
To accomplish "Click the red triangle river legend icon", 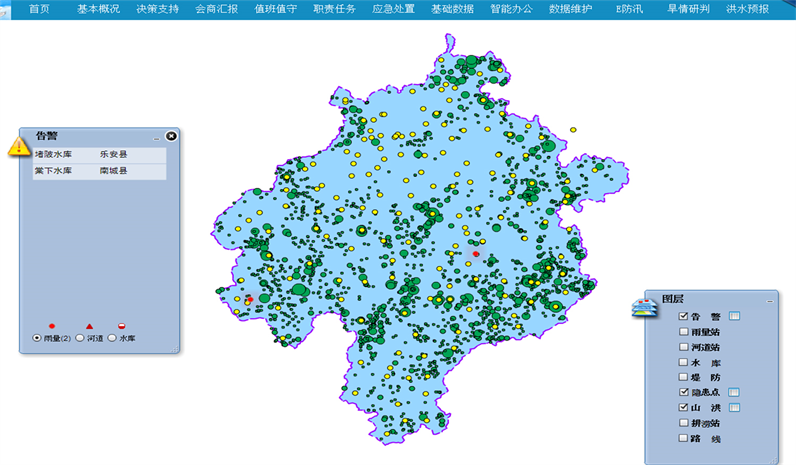I will click(89, 326).
